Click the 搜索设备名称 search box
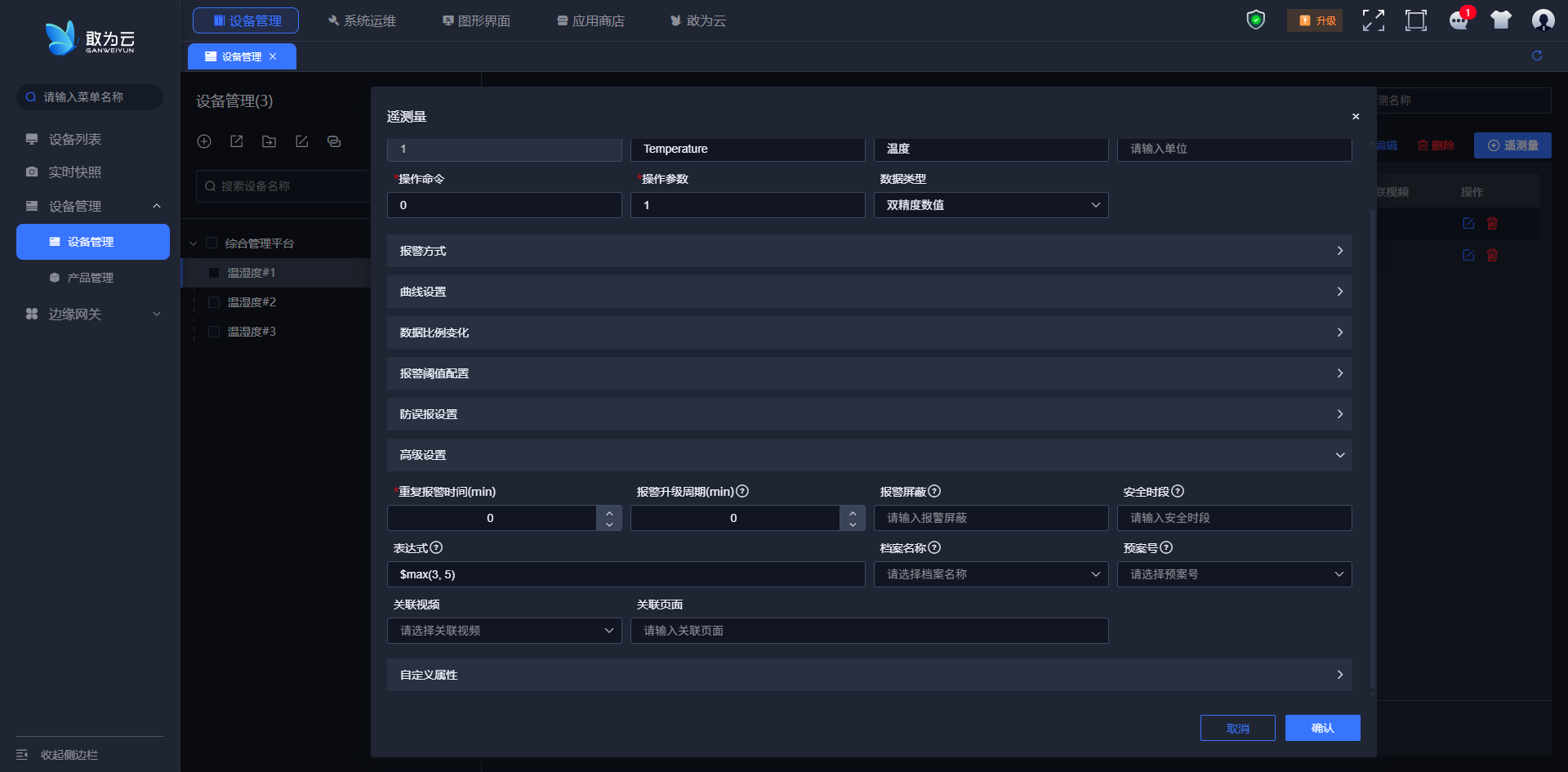The image size is (1568, 772). point(283,186)
